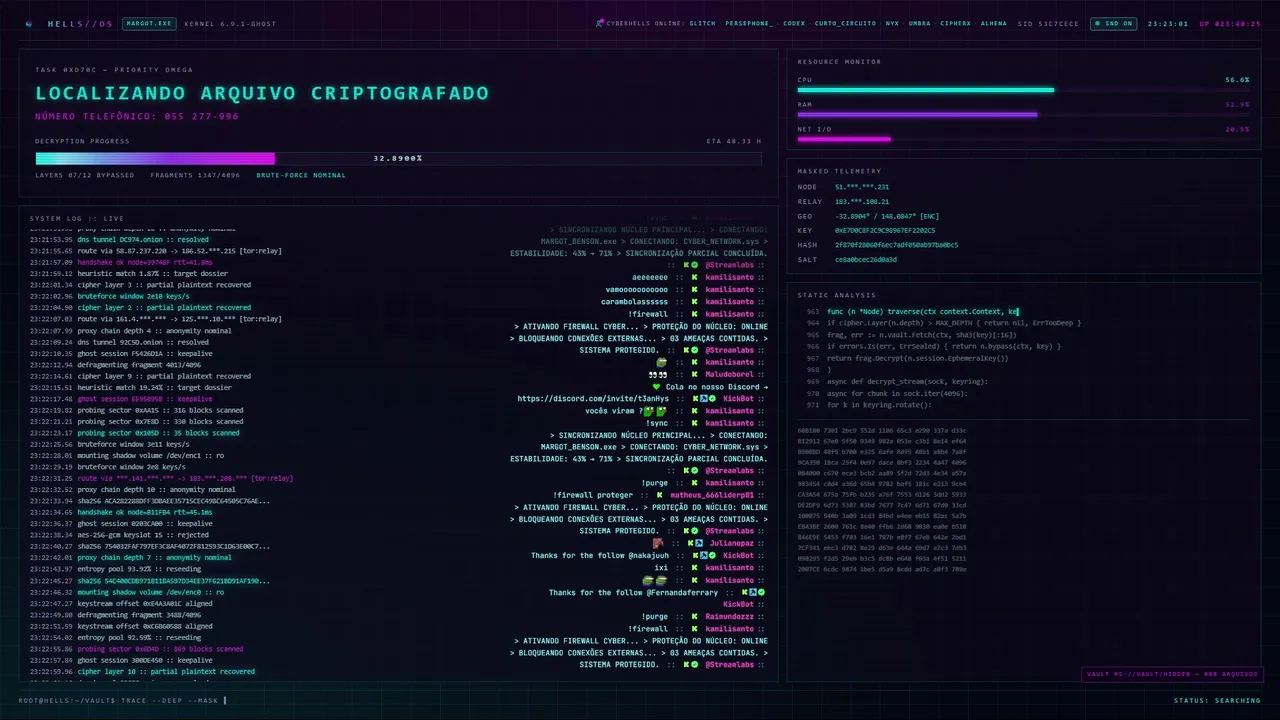The width and height of the screenshot is (1280, 720).
Task: Click the HASH telemetry value
Action: (x=896, y=245)
